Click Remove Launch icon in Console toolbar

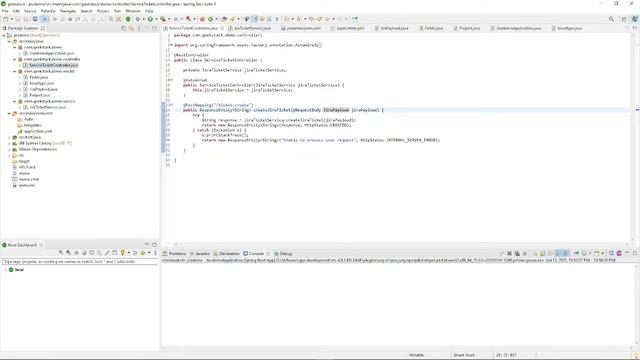(x=509, y=253)
